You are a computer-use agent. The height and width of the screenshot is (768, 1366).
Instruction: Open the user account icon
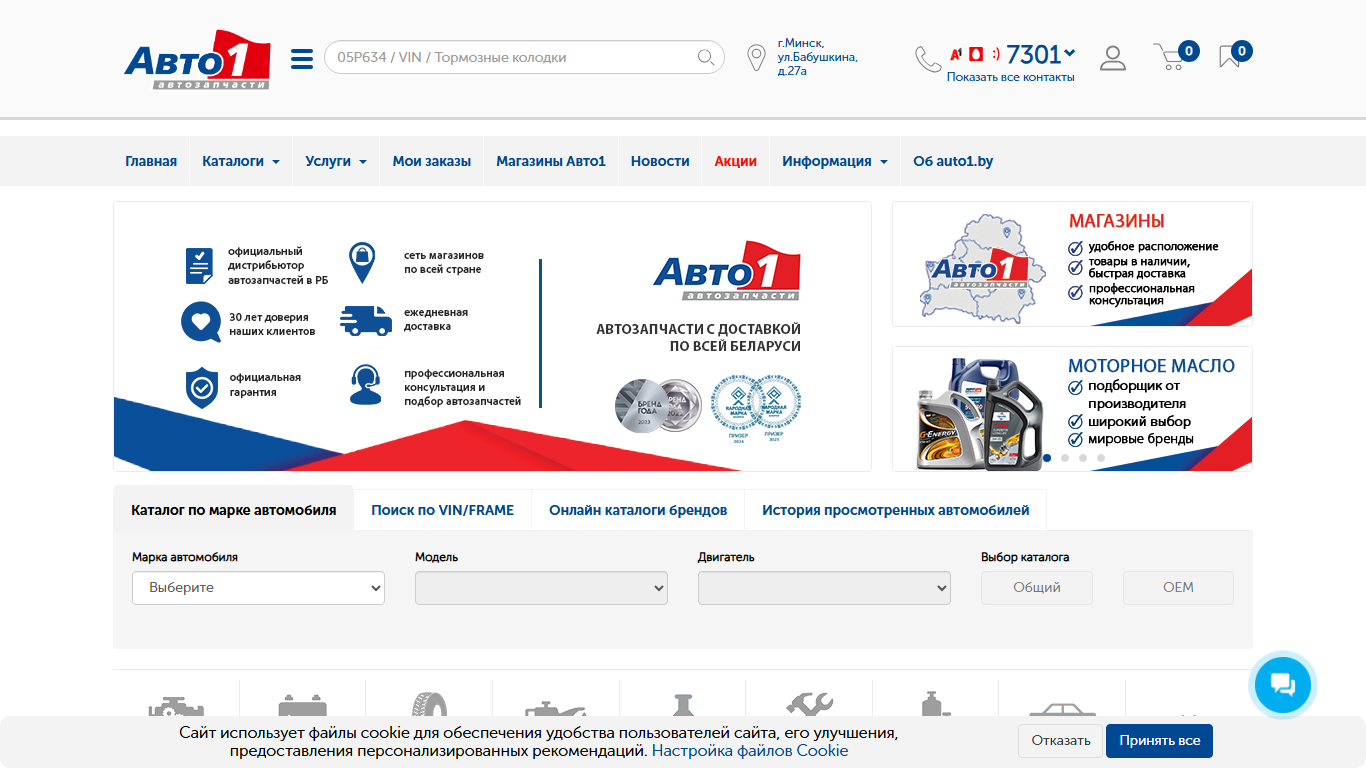coord(1113,58)
